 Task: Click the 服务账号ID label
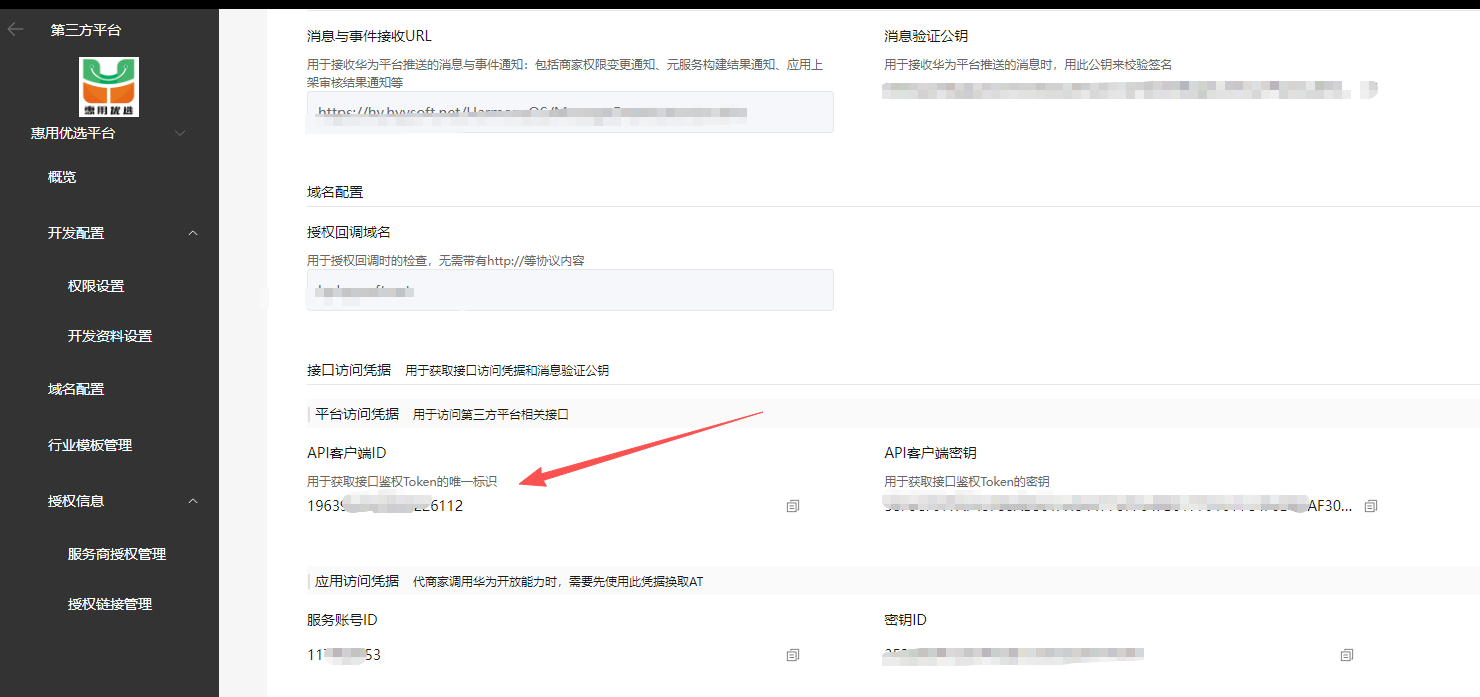tap(342, 620)
